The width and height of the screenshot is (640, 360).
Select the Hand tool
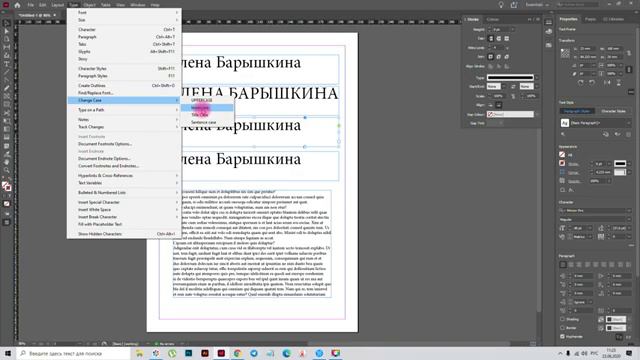coord(7,162)
